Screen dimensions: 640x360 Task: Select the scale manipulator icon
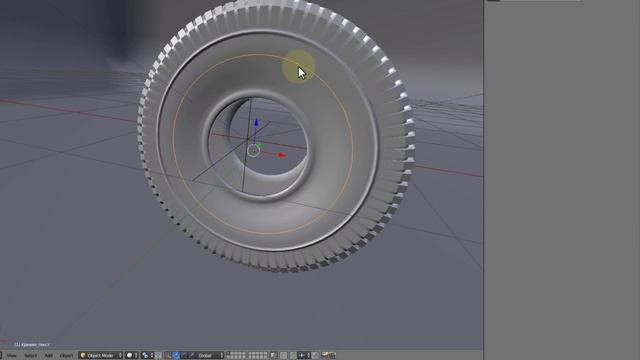point(191,356)
